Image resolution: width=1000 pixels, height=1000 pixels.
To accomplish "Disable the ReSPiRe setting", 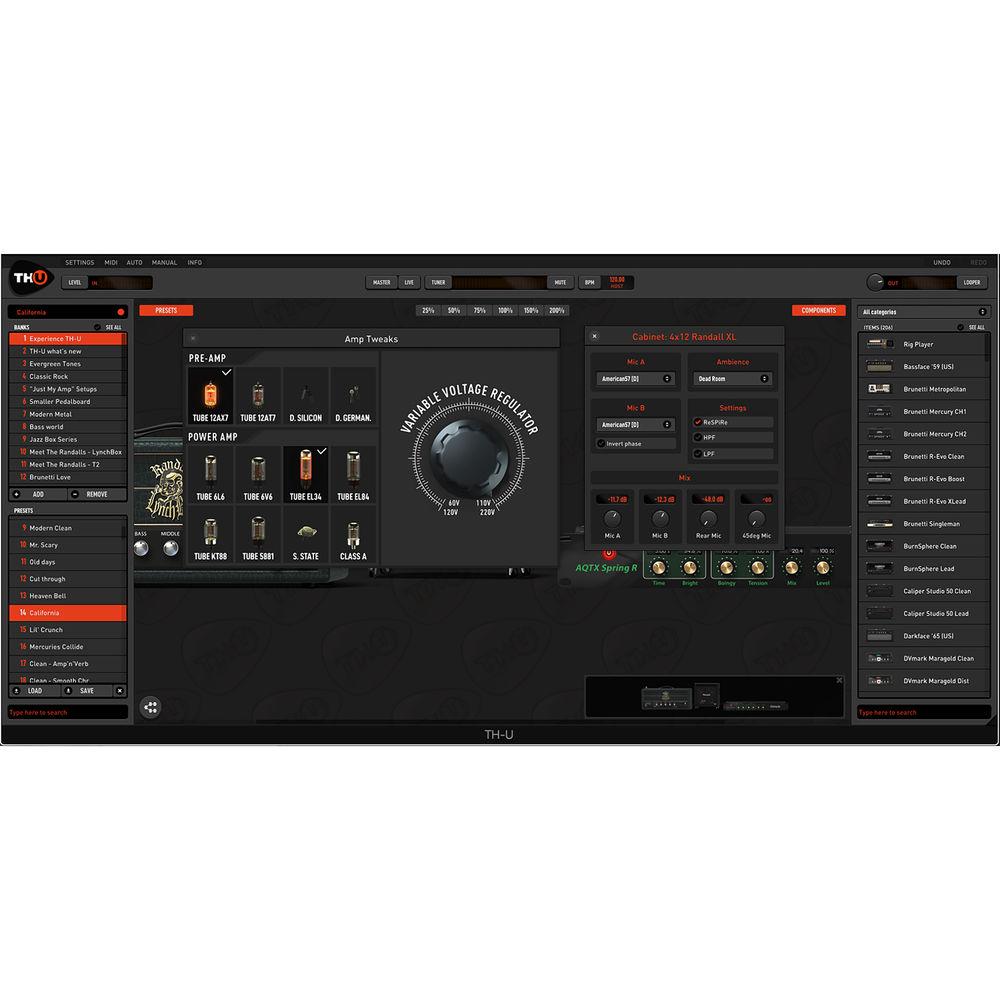I will 716,423.
